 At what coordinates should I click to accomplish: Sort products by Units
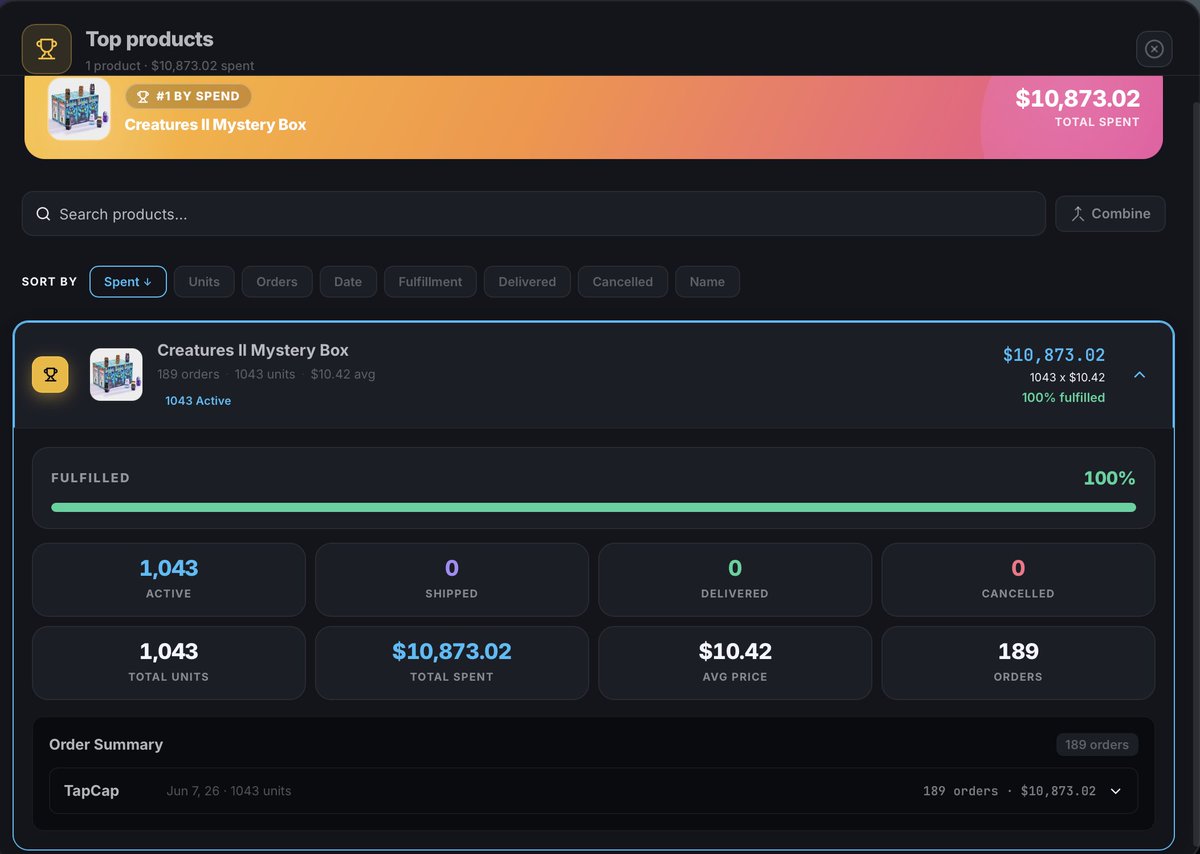click(204, 282)
